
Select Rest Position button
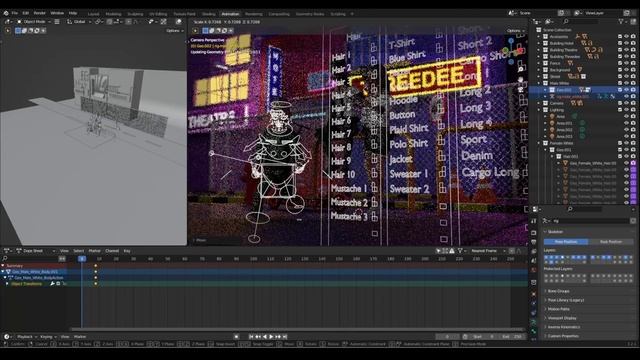611,242
